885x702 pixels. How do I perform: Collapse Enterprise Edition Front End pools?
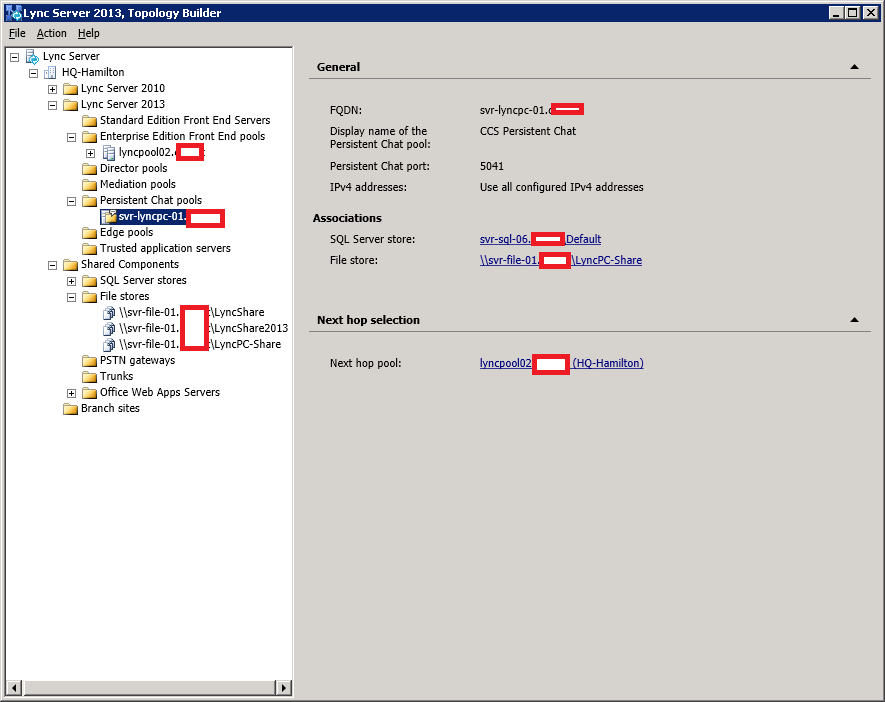[71, 137]
